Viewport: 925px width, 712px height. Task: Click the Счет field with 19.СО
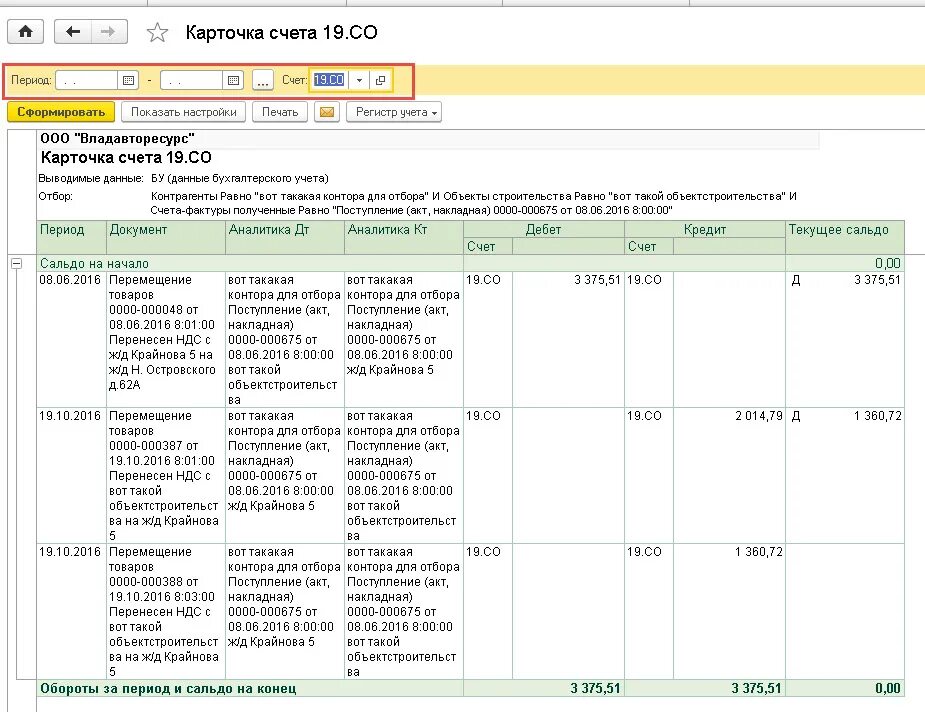329,80
